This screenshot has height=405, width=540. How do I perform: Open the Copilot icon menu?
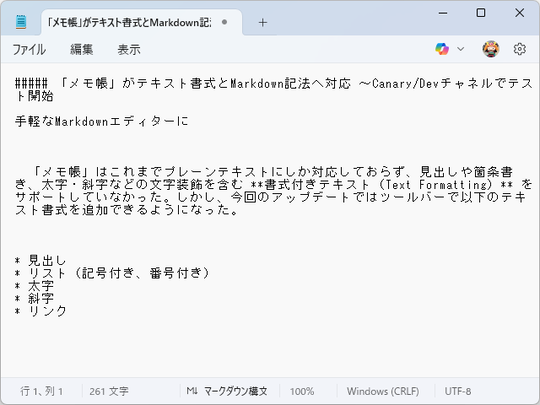442,49
